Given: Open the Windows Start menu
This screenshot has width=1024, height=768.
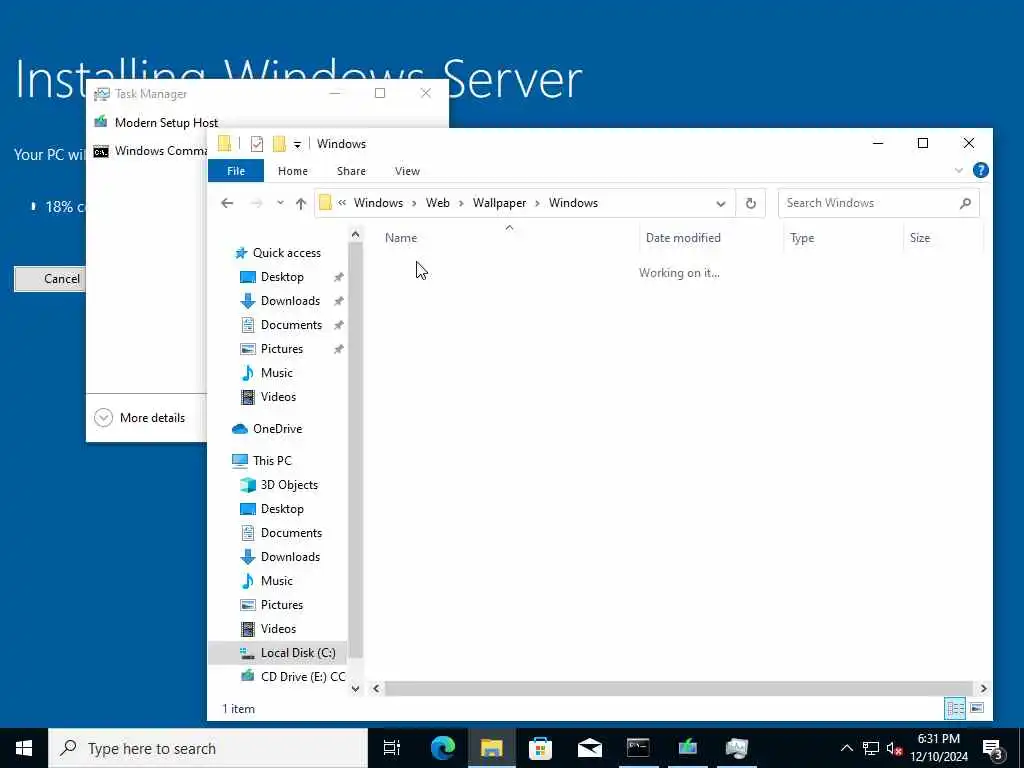Looking at the screenshot, I should (x=24, y=748).
